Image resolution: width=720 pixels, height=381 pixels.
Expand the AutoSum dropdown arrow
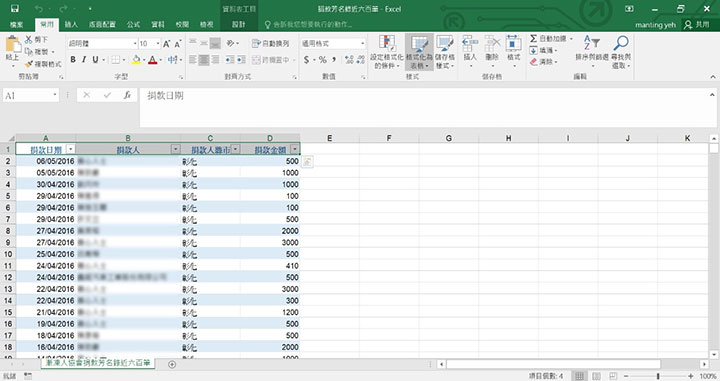coord(571,39)
